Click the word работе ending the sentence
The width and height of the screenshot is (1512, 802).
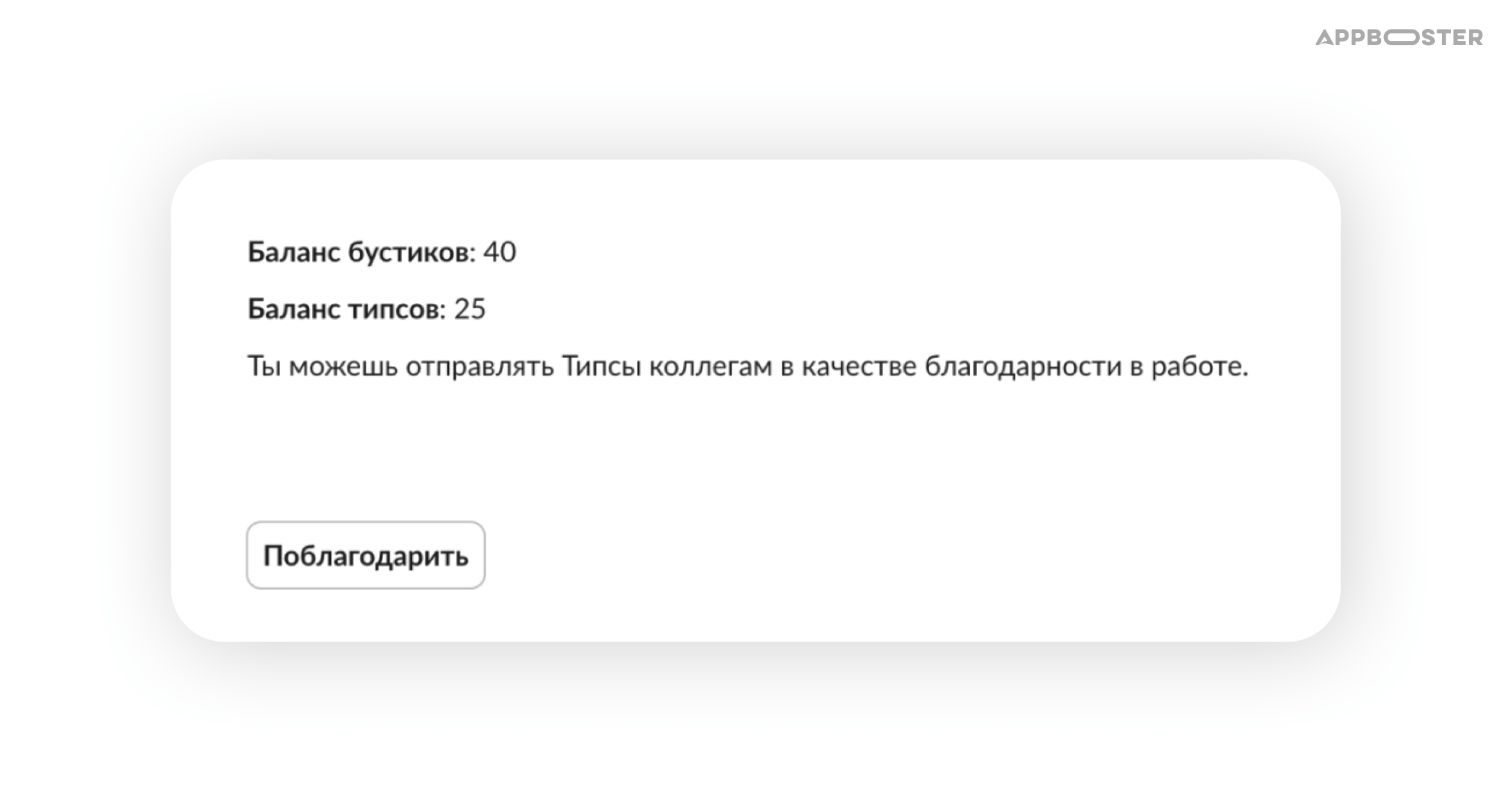point(1195,367)
